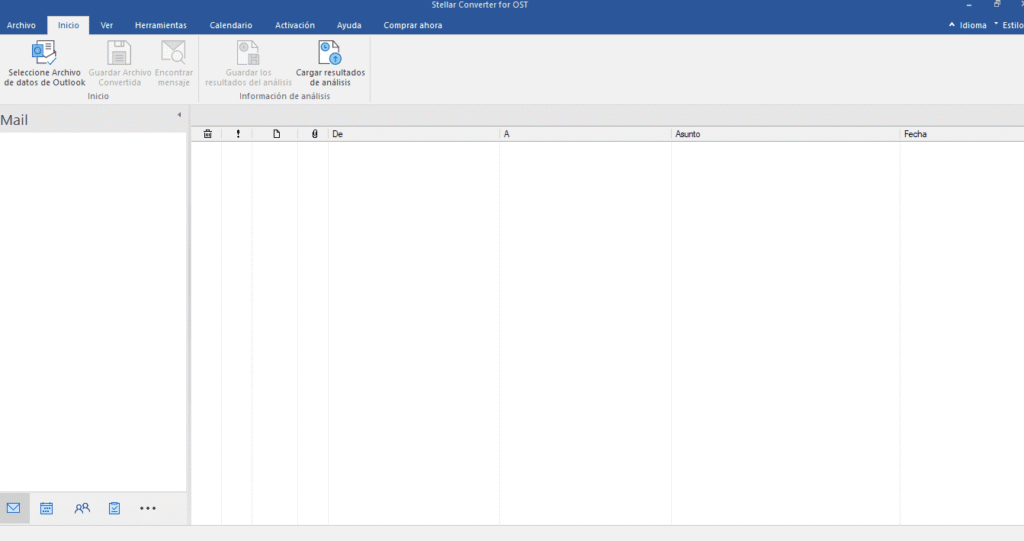1024x541 pixels.
Task: Click Cargar resultados de análisis
Action: [330, 63]
